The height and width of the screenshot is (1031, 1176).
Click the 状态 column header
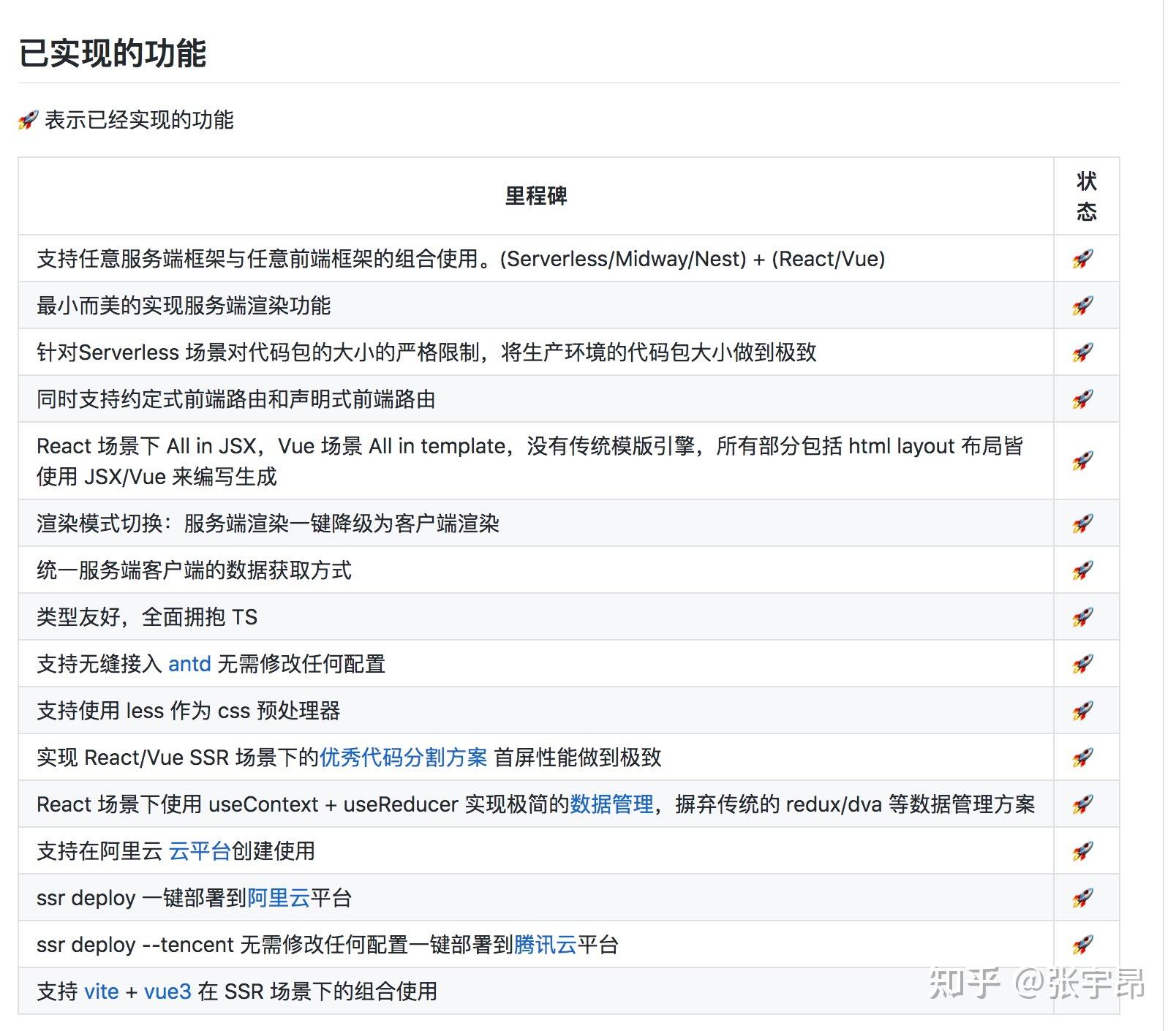tap(1087, 196)
